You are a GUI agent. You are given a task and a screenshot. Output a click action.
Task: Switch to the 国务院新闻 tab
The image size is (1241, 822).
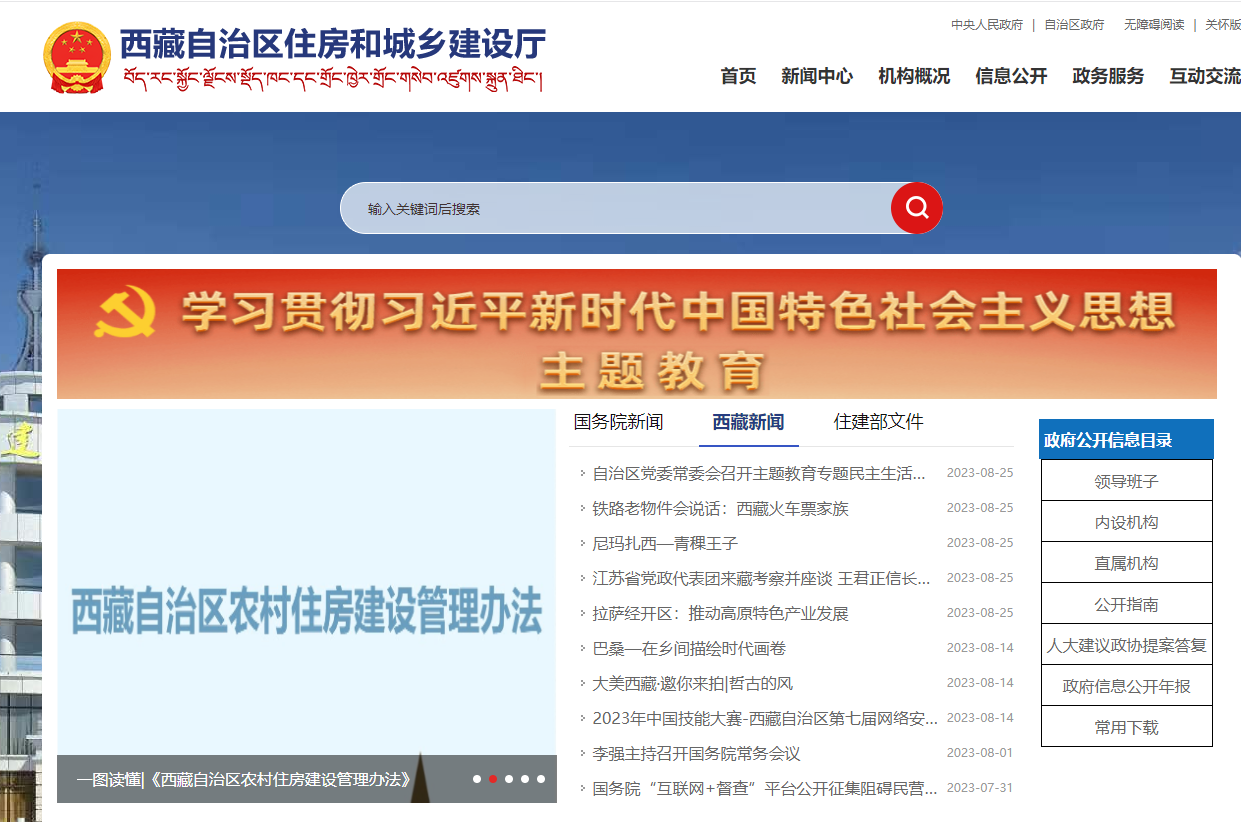click(x=618, y=422)
